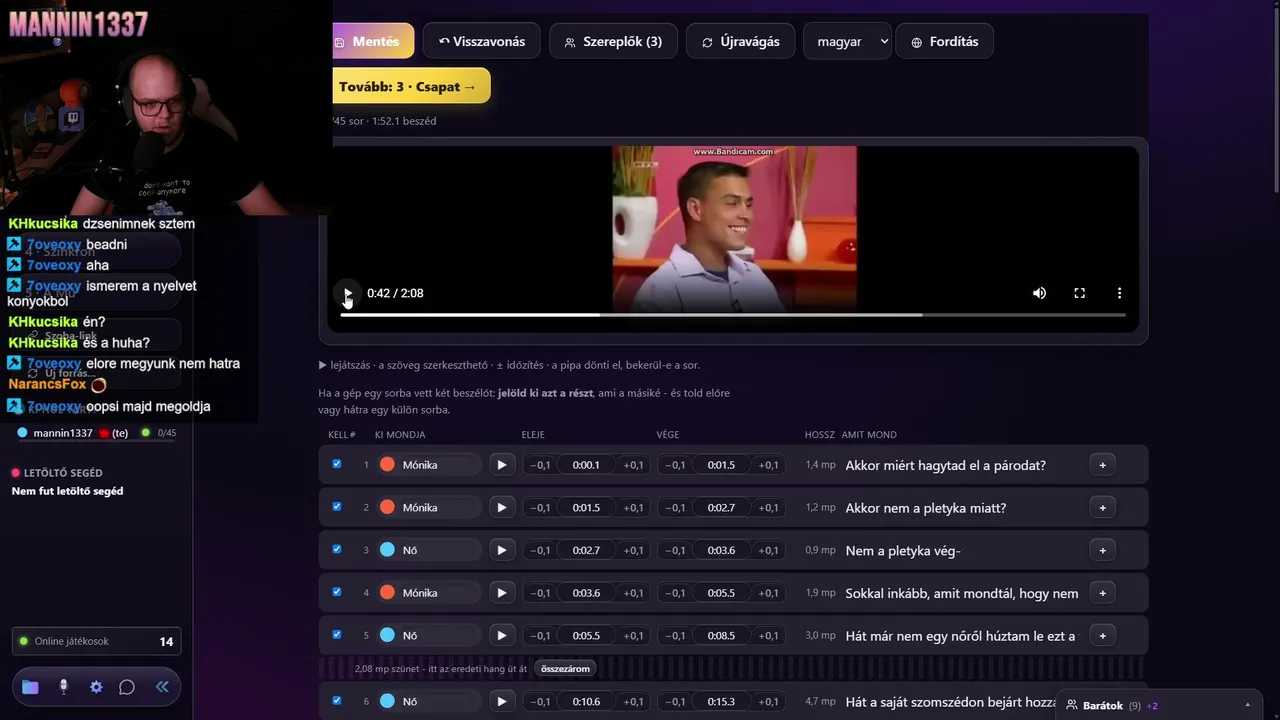Undo with the Visszavonás button
This screenshot has height=720, width=1280.
pos(482,41)
